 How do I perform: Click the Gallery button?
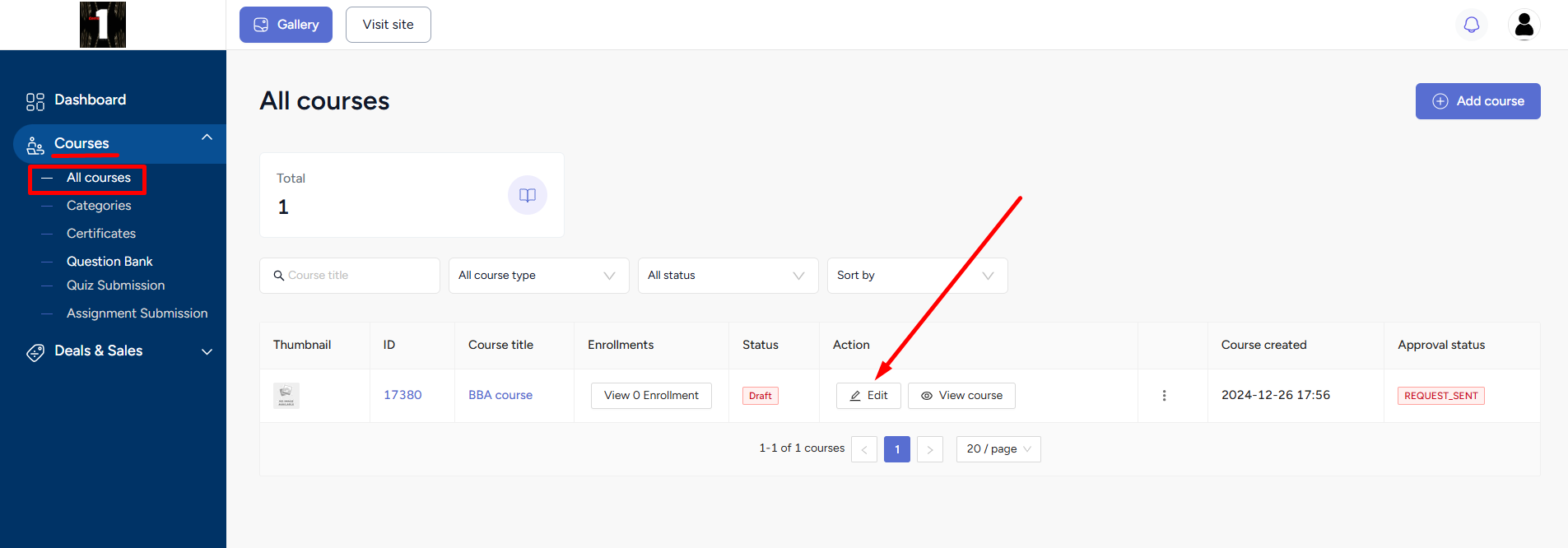point(286,25)
